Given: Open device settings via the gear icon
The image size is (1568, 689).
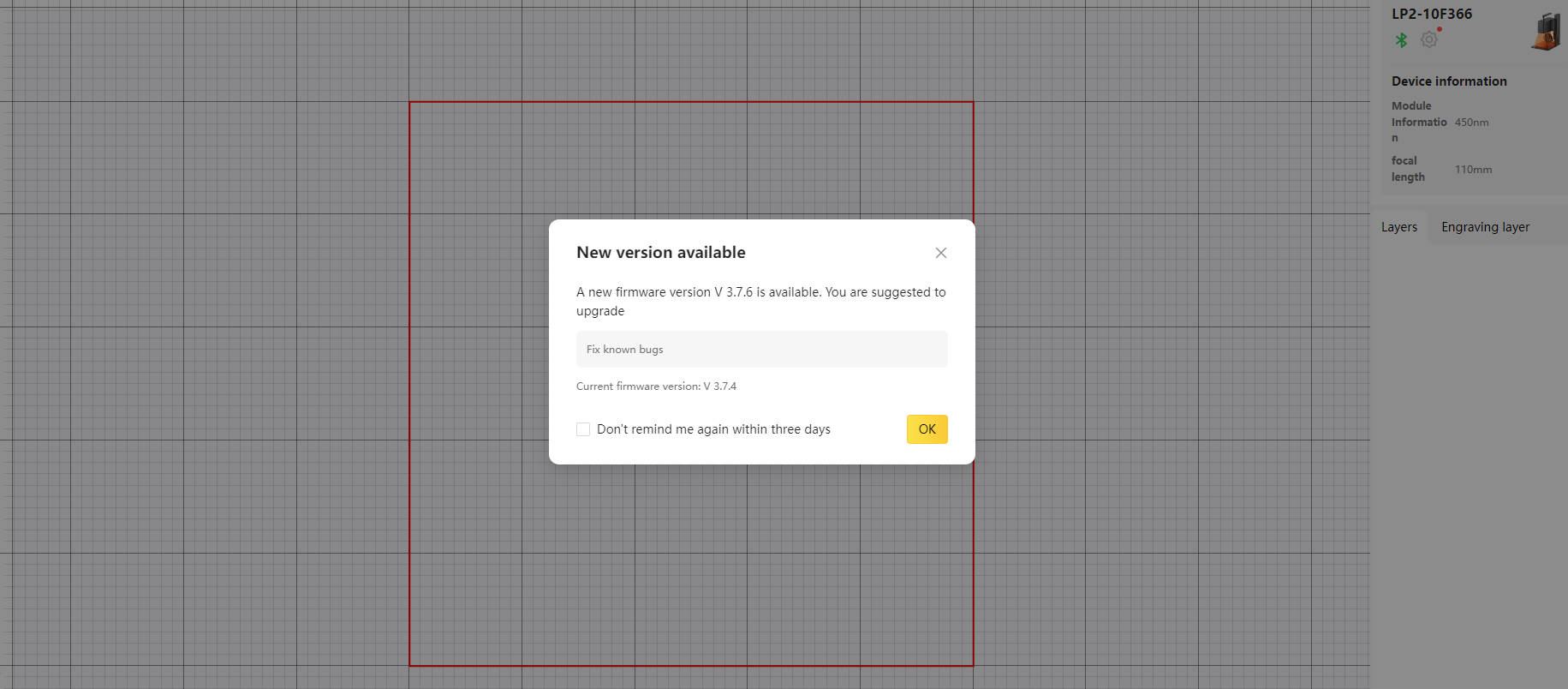Looking at the screenshot, I should pyautogui.click(x=1428, y=39).
